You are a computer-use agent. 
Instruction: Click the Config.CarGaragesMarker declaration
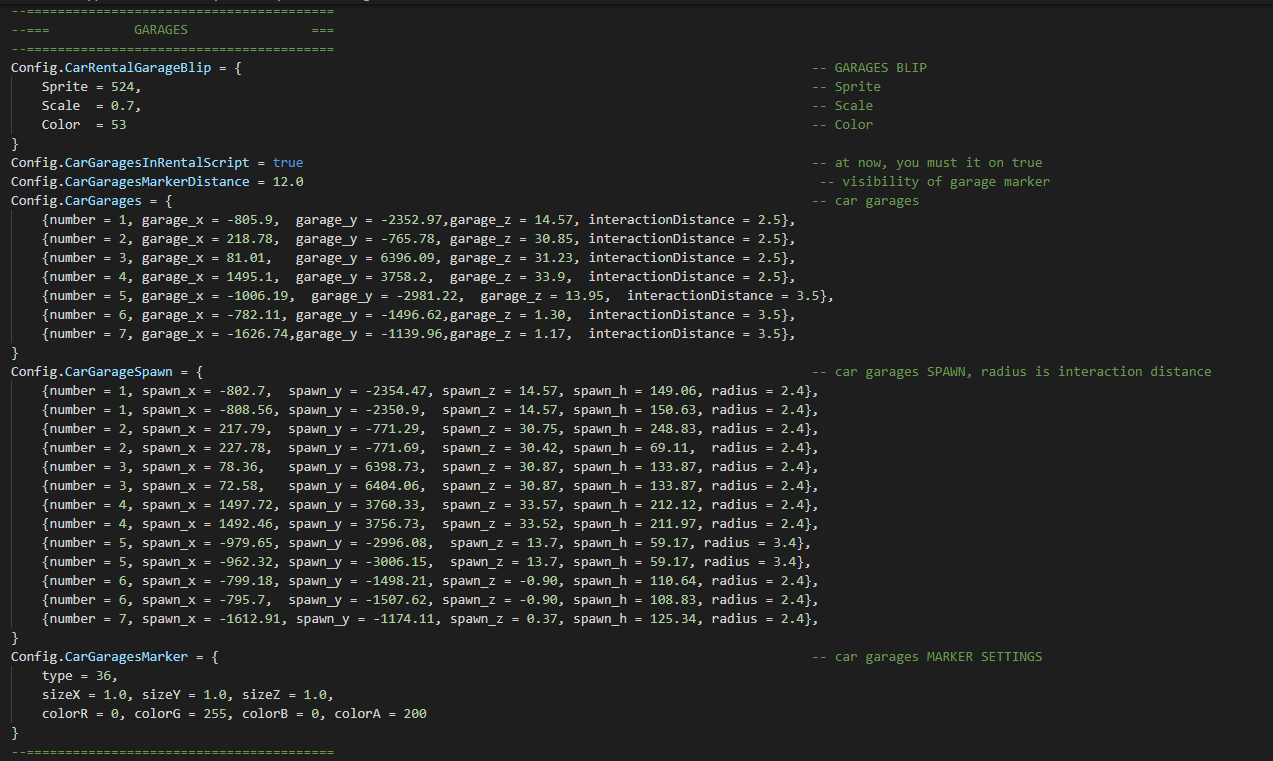[115, 656]
